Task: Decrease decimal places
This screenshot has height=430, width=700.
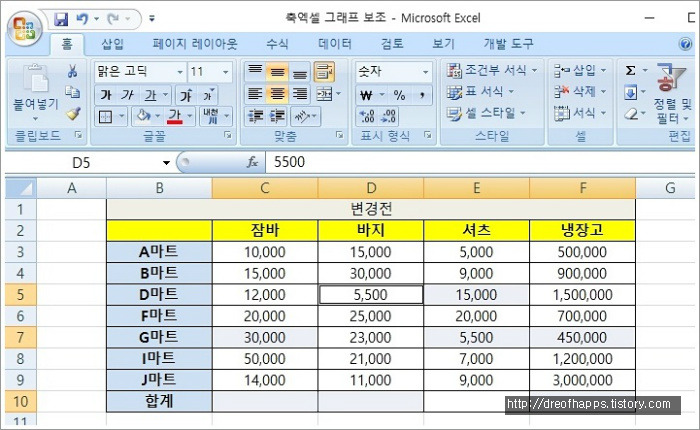Action: click(388, 117)
